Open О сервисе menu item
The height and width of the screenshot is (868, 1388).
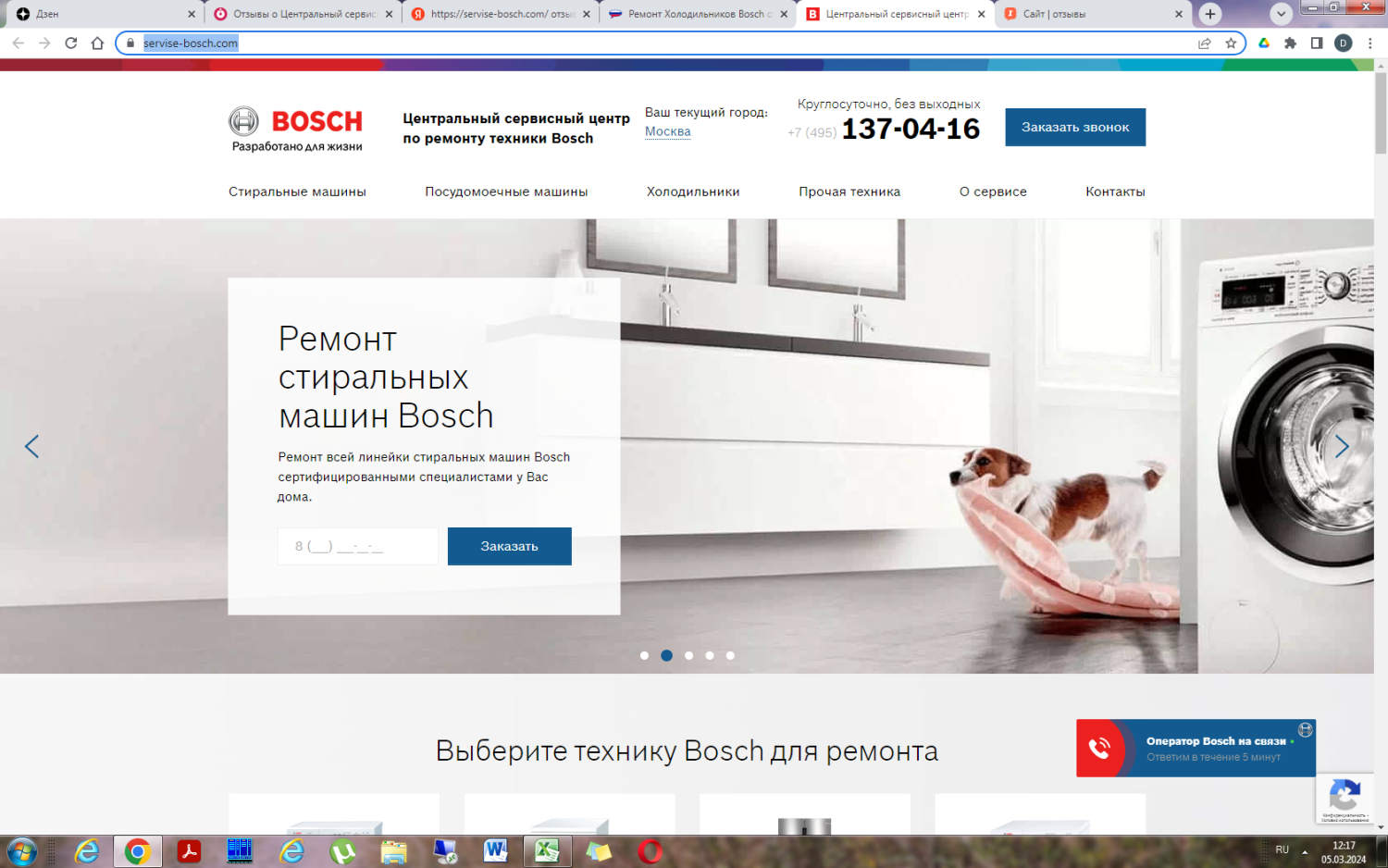point(993,192)
